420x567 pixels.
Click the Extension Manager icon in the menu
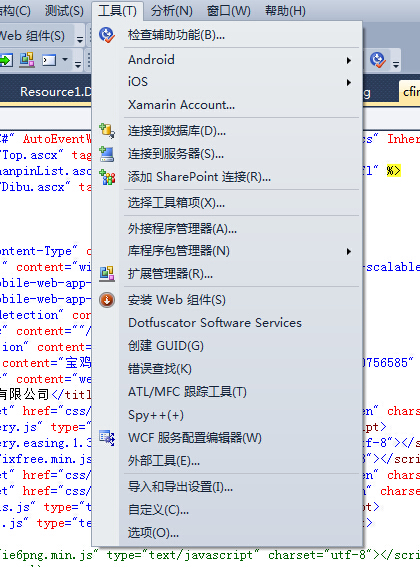pyautogui.click(x=107, y=274)
